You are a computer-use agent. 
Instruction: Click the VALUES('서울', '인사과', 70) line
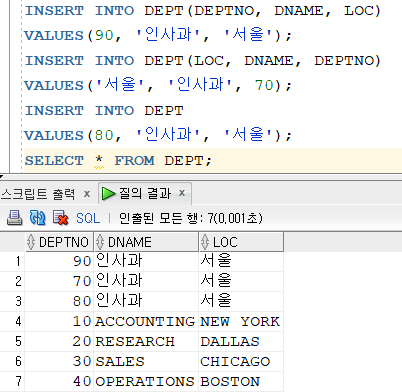click(x=158, y=85)
